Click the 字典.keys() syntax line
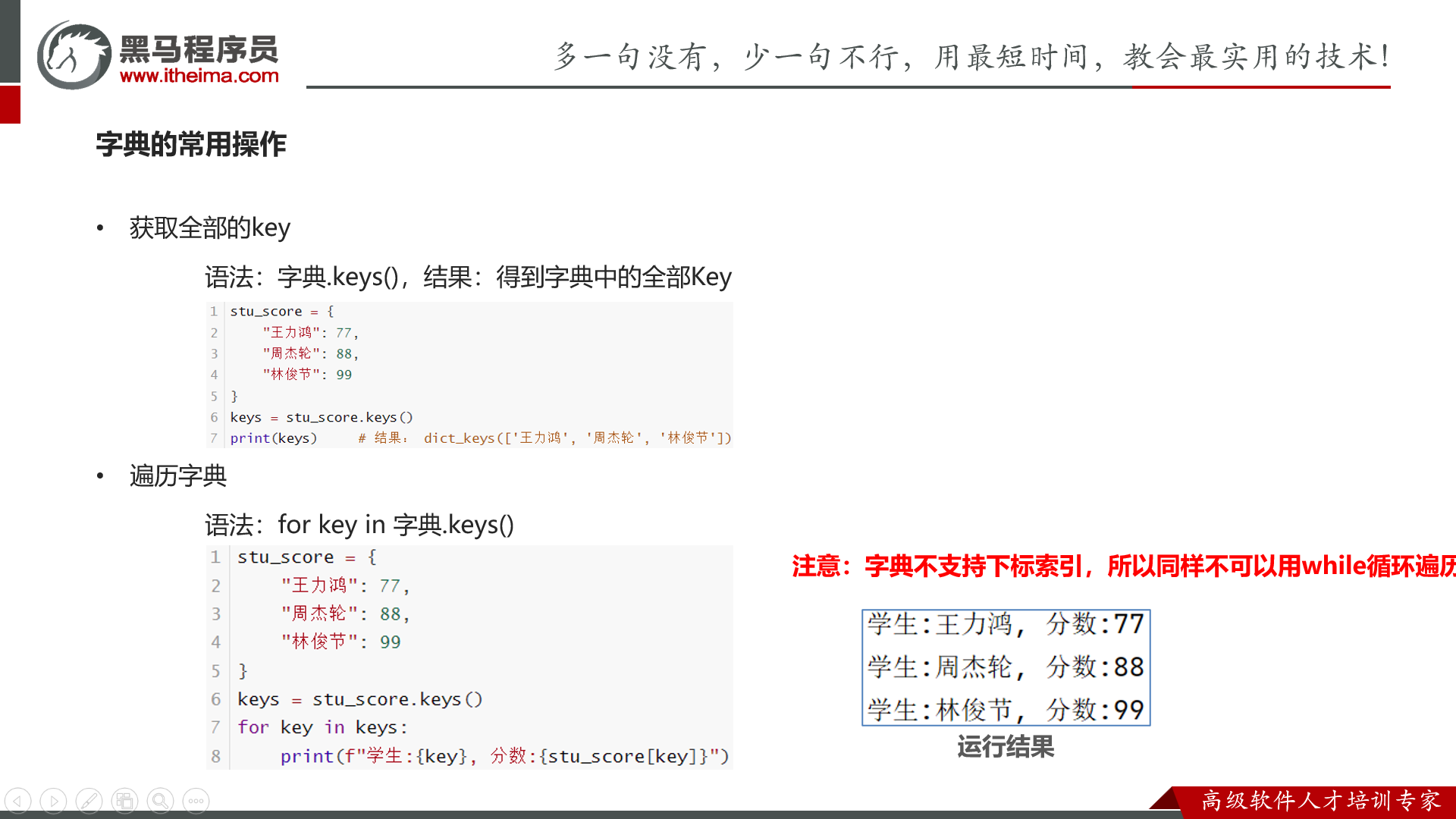Viewport: 1456px width, 819px height. (x=467, y=277)
